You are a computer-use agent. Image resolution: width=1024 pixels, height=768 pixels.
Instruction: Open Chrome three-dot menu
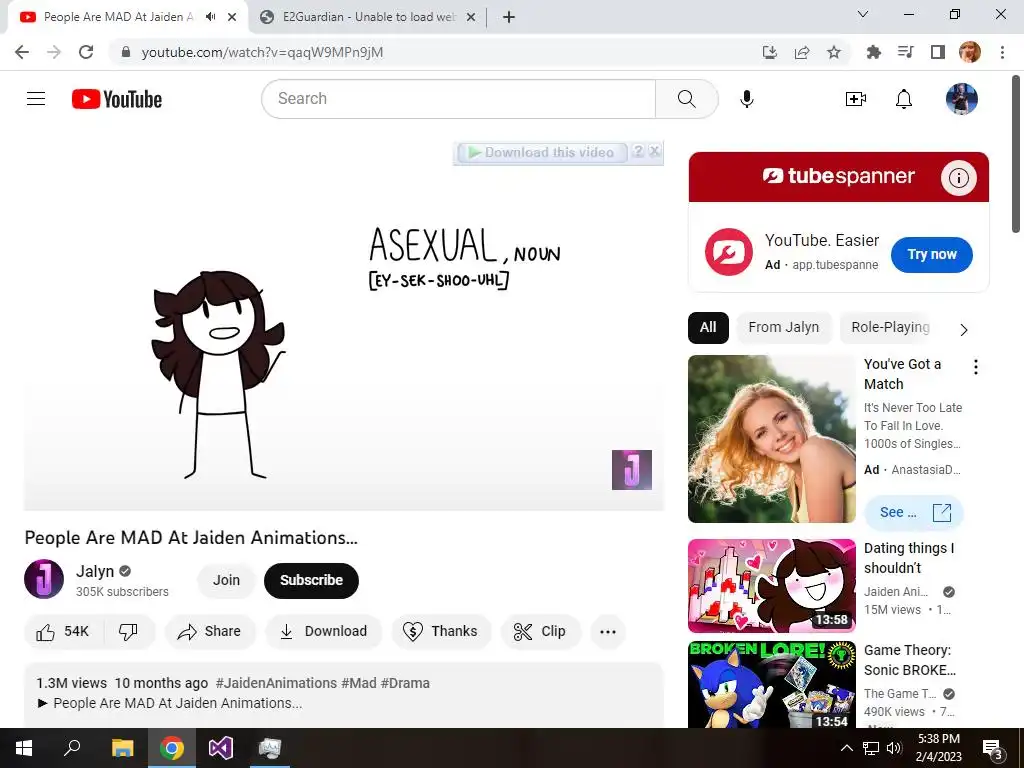1002,52
